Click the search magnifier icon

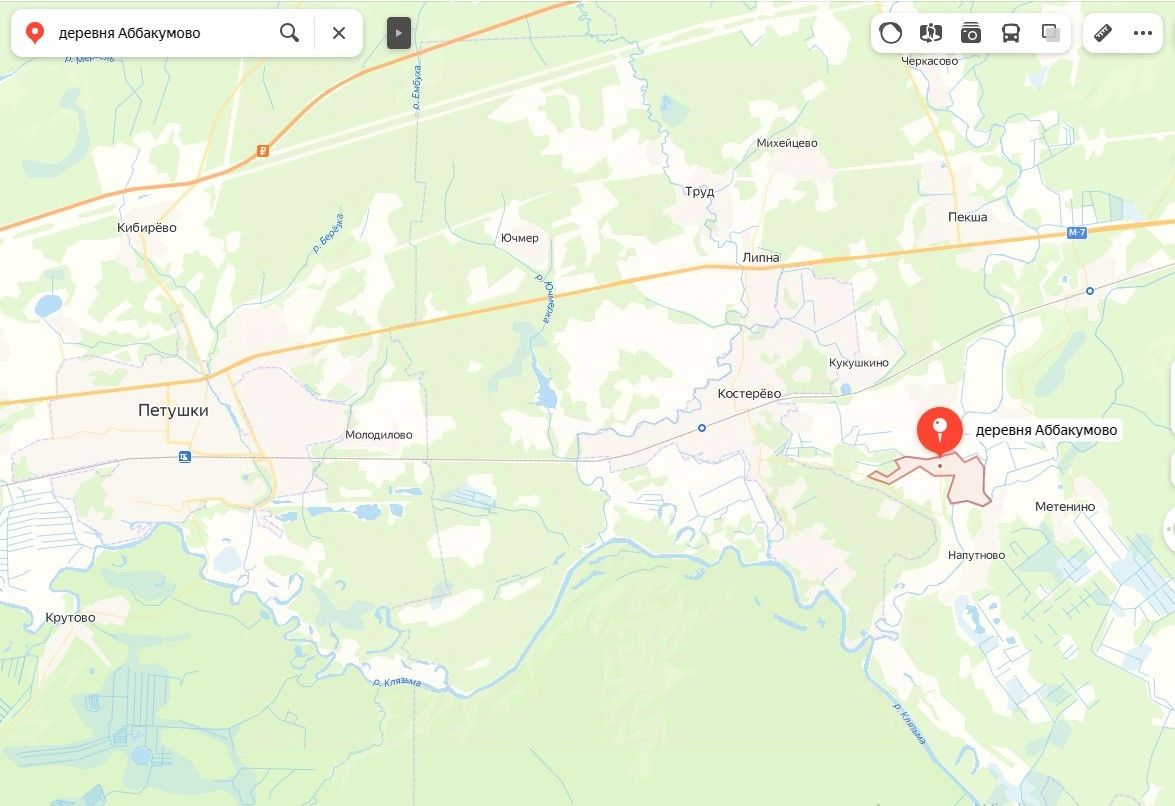289,33
